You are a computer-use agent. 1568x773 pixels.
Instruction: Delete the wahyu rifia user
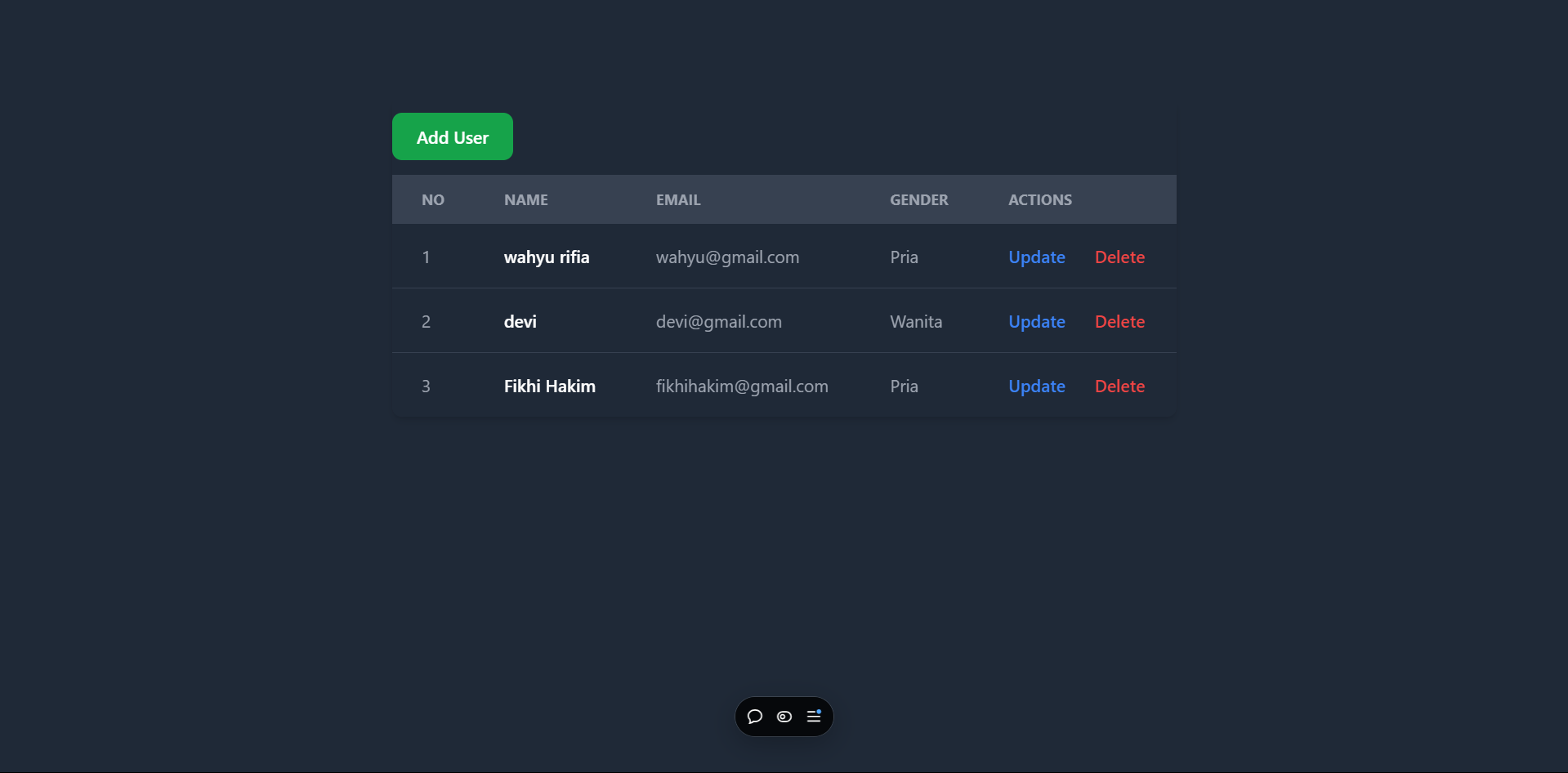tap(1119, 257)
